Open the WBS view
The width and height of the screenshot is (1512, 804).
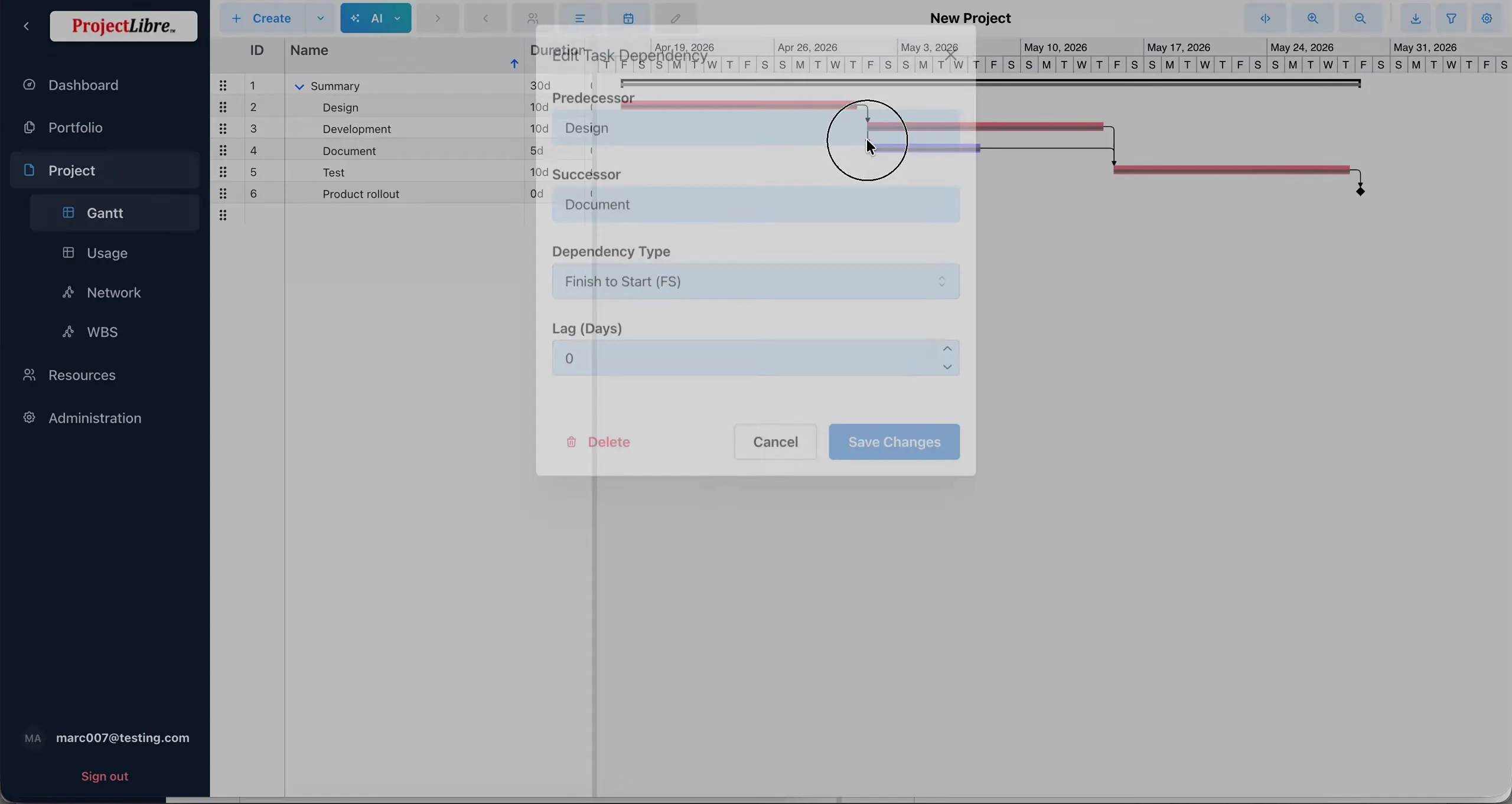(102, 332)
